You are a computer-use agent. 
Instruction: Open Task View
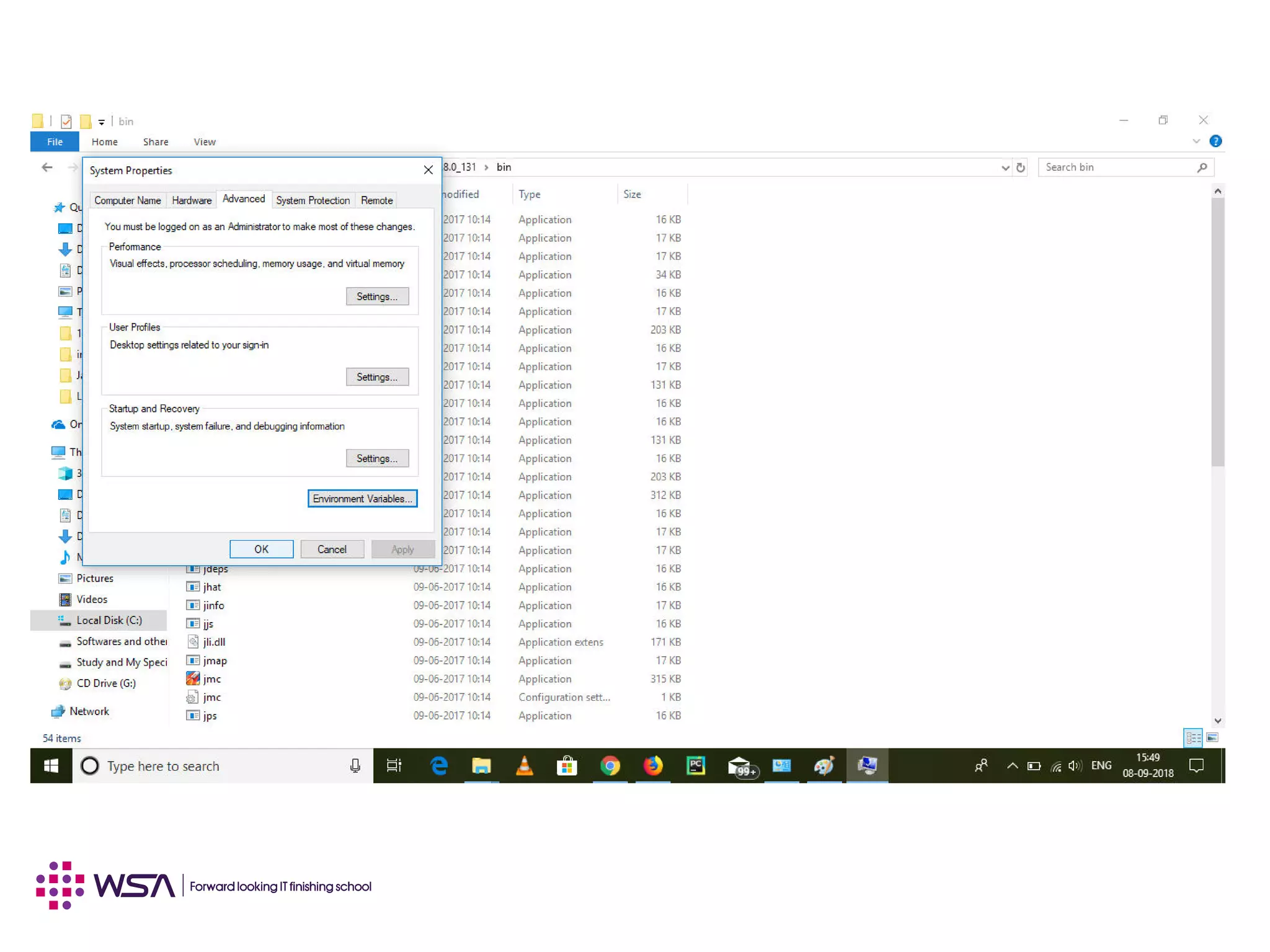pyautogui.click(x=394, y=767)
